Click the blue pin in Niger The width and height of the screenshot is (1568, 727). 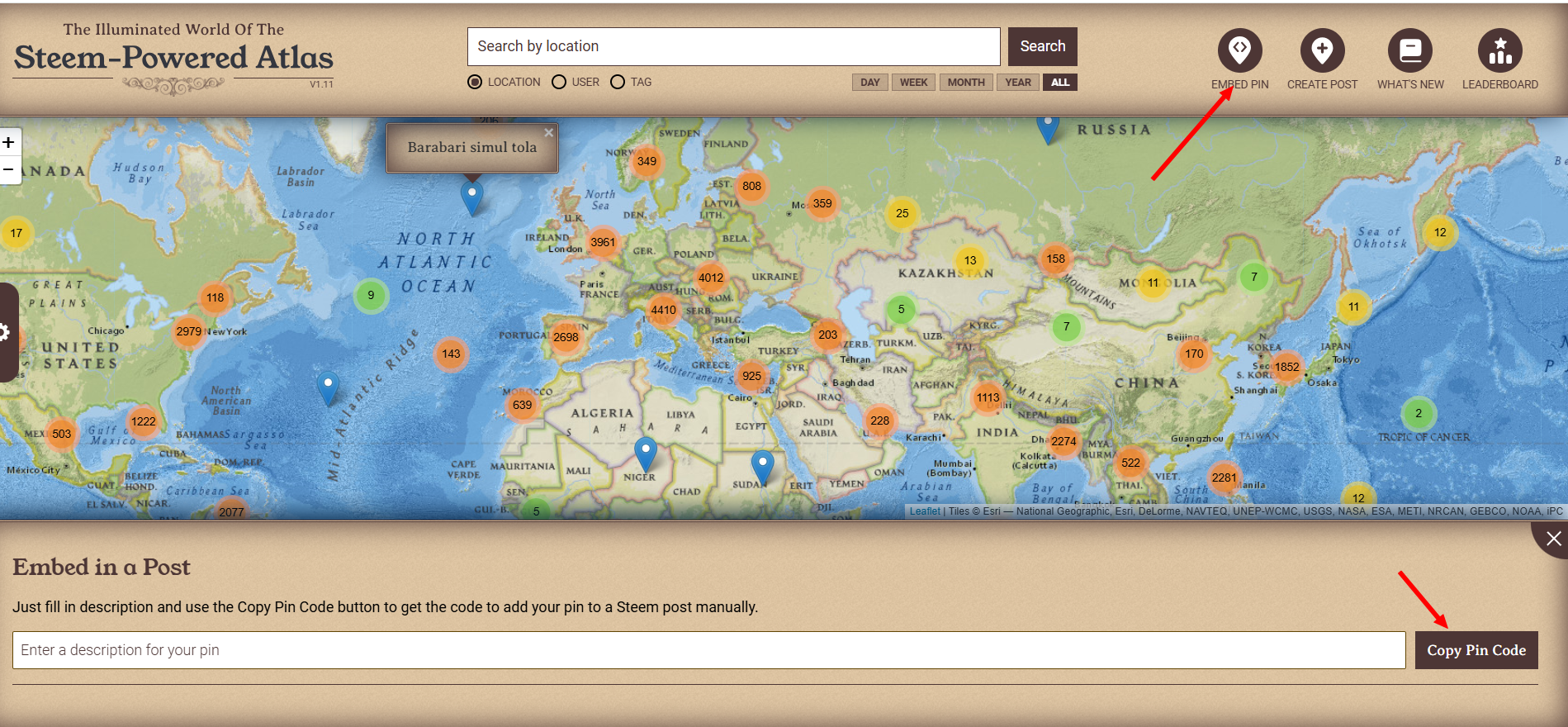[x=645, y=455]
